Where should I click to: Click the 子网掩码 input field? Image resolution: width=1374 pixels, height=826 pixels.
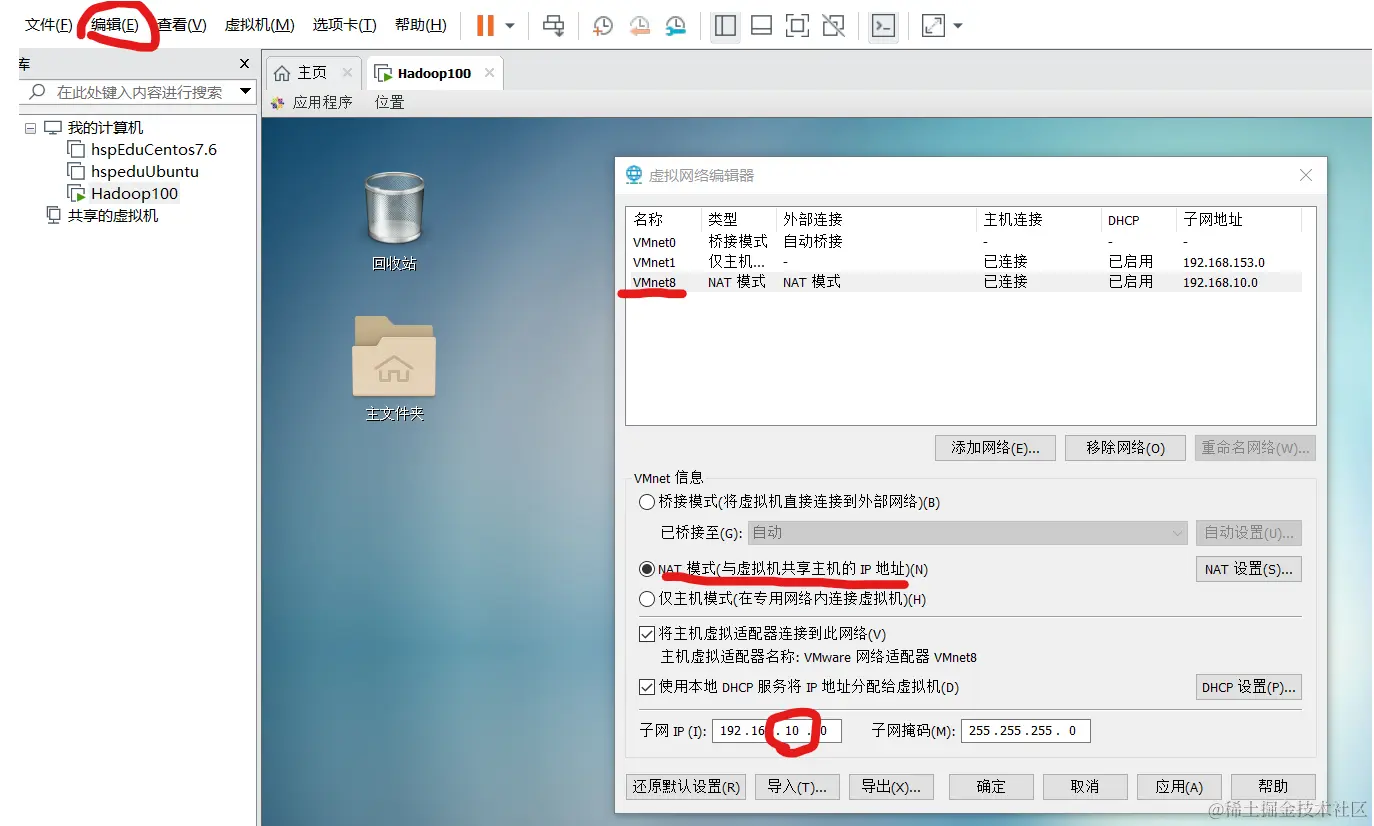click(1025, 731)
